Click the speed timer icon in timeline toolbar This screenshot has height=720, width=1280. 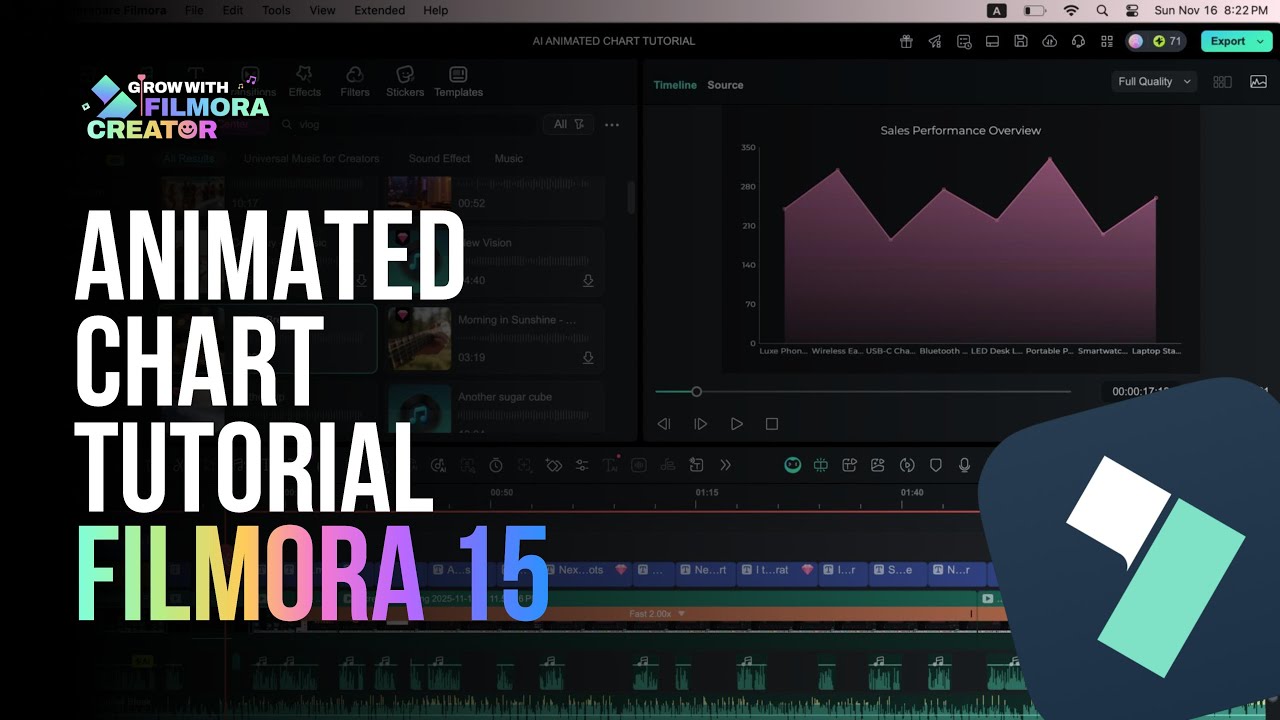[x=496, y=465]
